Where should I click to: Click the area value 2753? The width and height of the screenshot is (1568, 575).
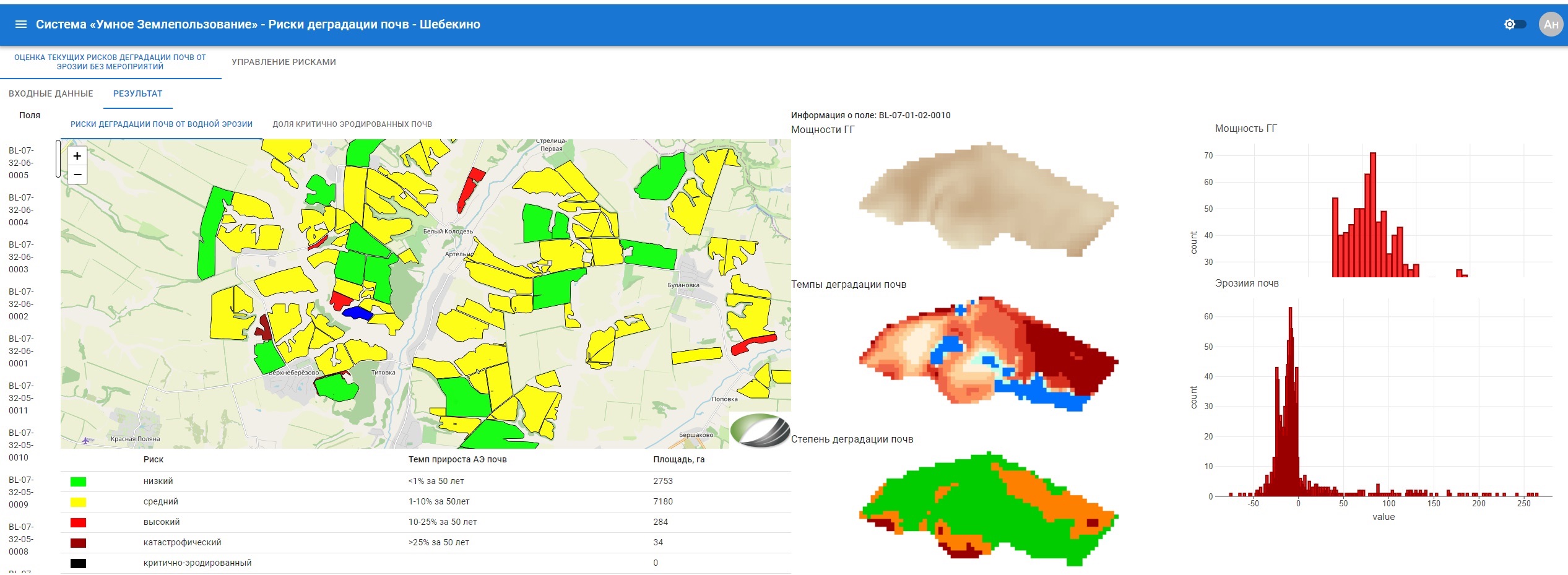click(663, 481)
